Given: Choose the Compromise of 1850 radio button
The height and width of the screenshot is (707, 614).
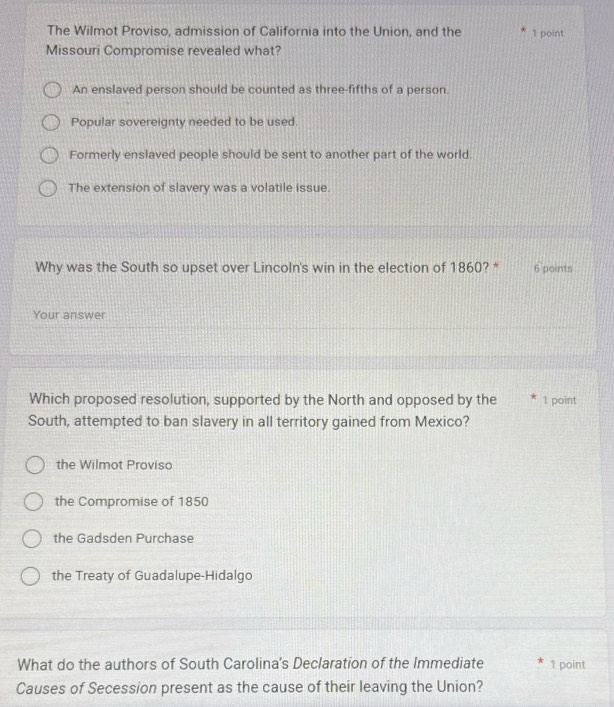Looking at the screenshot, I should tap(34, 502).
